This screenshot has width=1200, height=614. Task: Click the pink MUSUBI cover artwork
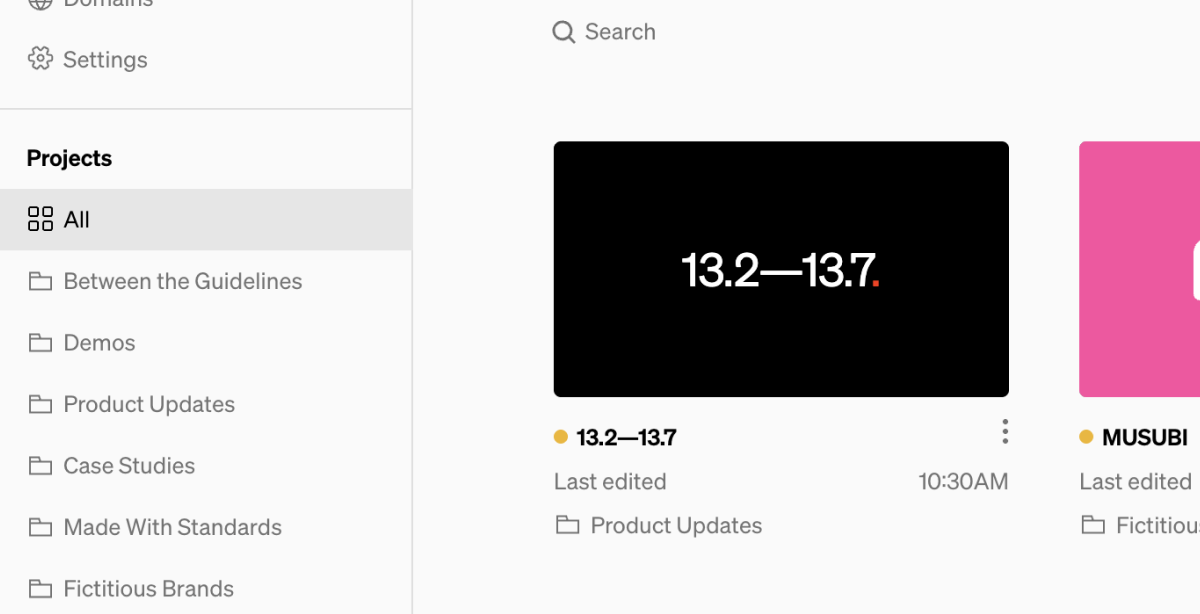pos(1140,269)
